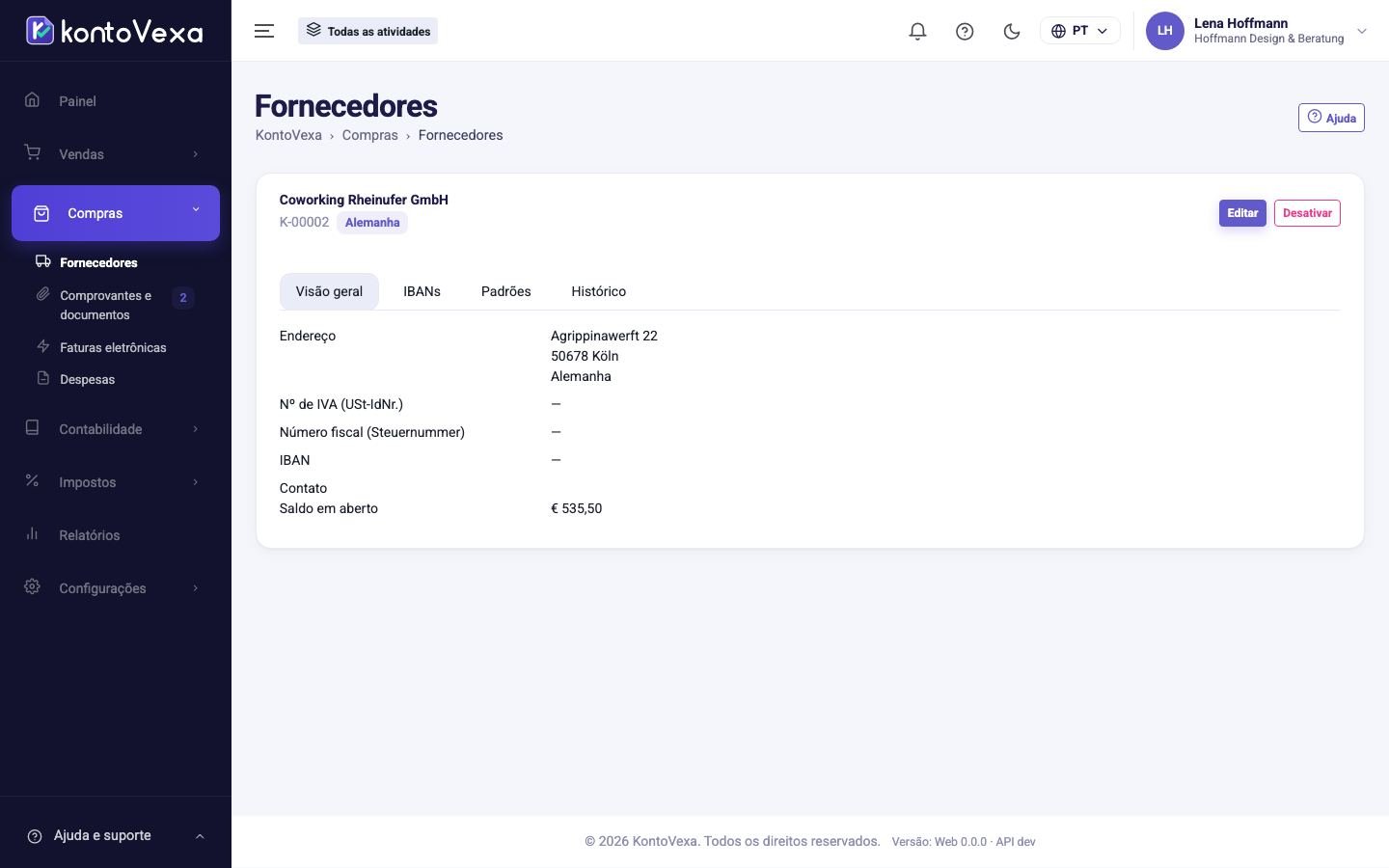
Task: Expand the Configurações menu
Action: point(116,587)
